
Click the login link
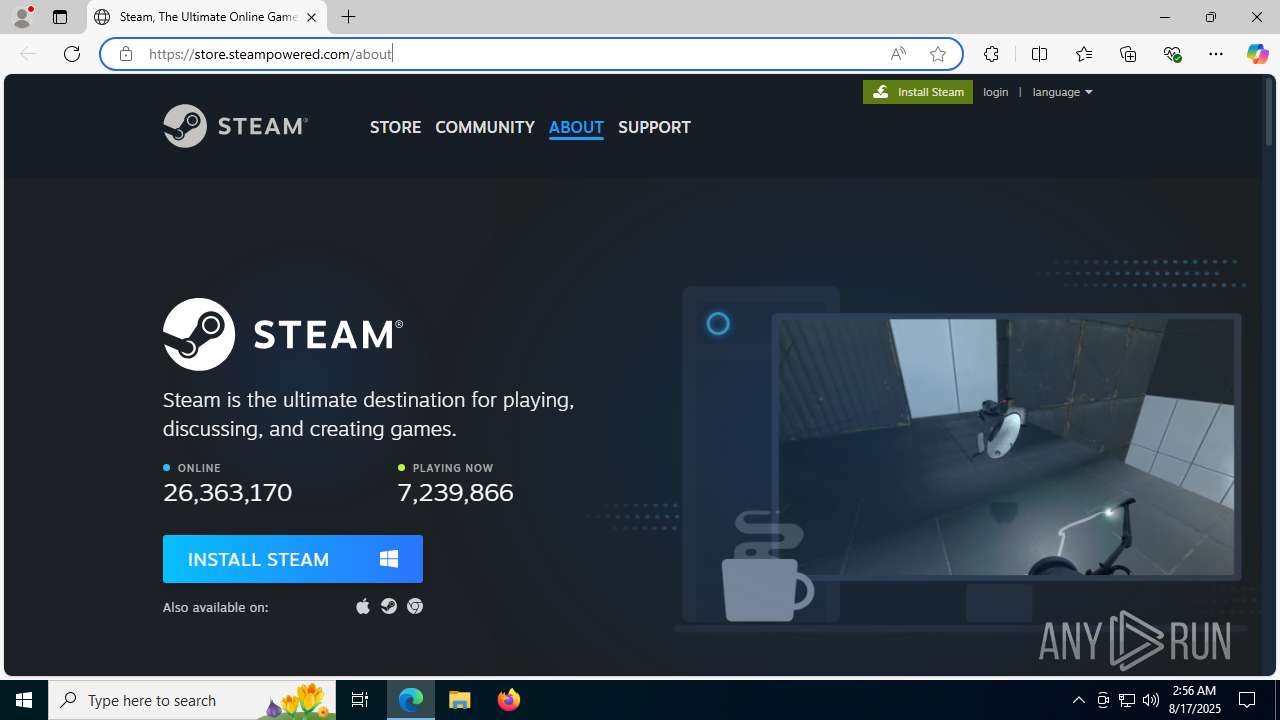pyautogui.click(x=996, y=92)
